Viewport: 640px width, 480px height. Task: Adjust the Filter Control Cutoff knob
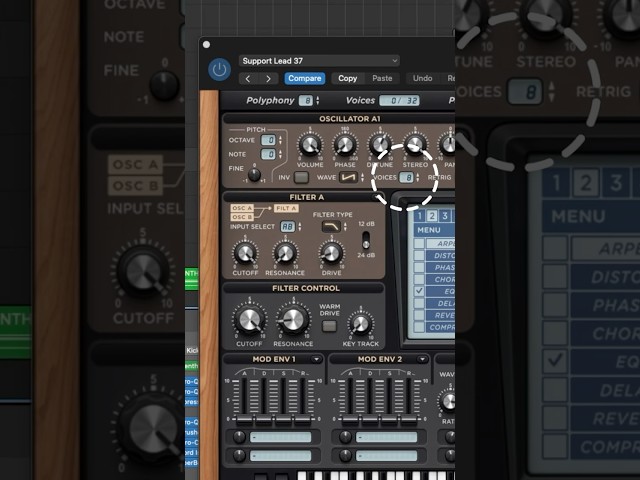pos(249,320)
